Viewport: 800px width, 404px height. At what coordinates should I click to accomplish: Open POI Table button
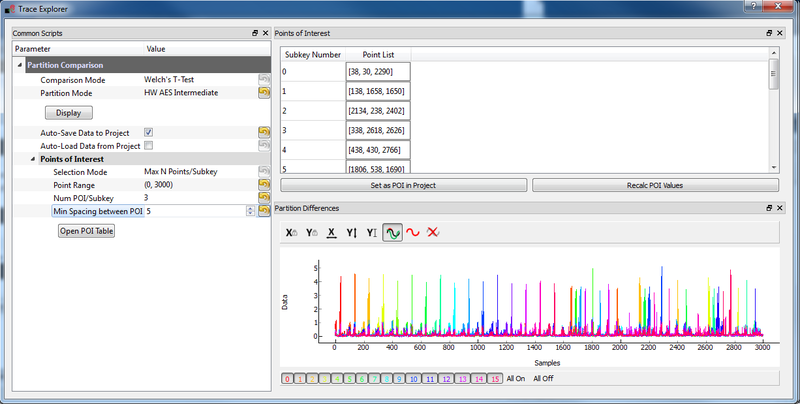[86, 231]
